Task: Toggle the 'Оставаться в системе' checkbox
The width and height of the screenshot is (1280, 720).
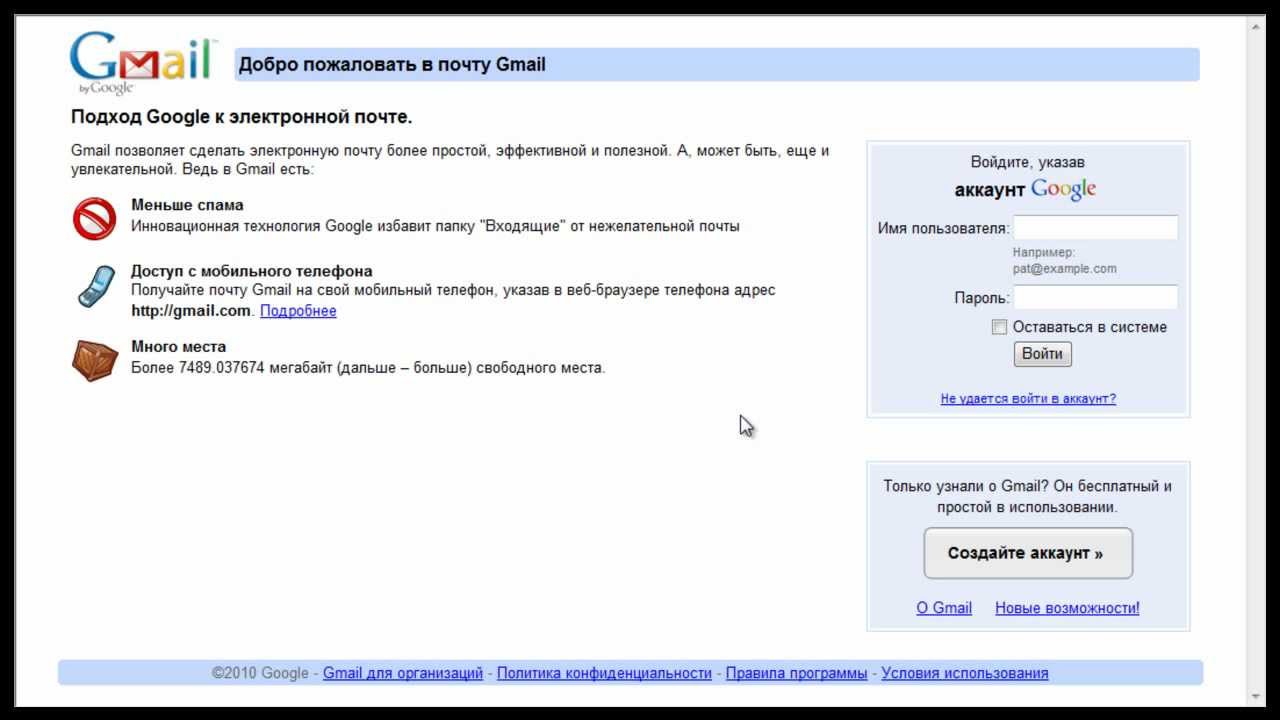Action: tap(999, 327)
